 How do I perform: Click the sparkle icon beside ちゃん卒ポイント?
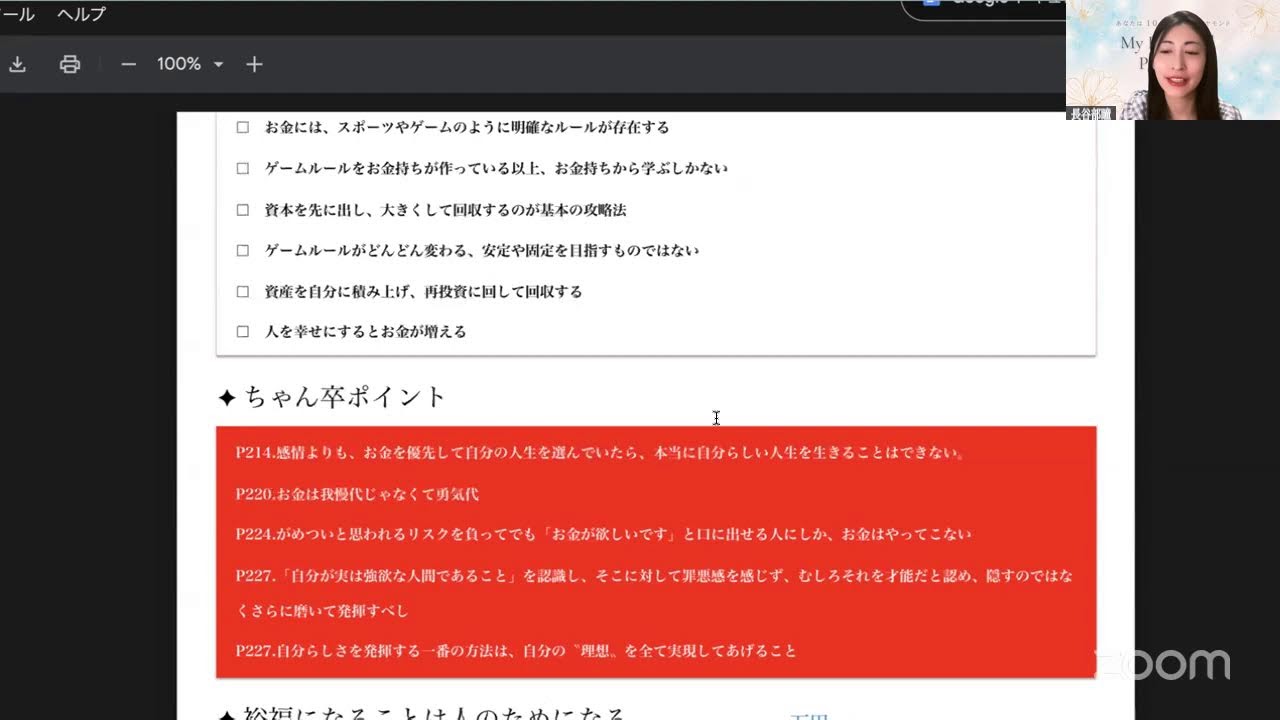[227, 398]
